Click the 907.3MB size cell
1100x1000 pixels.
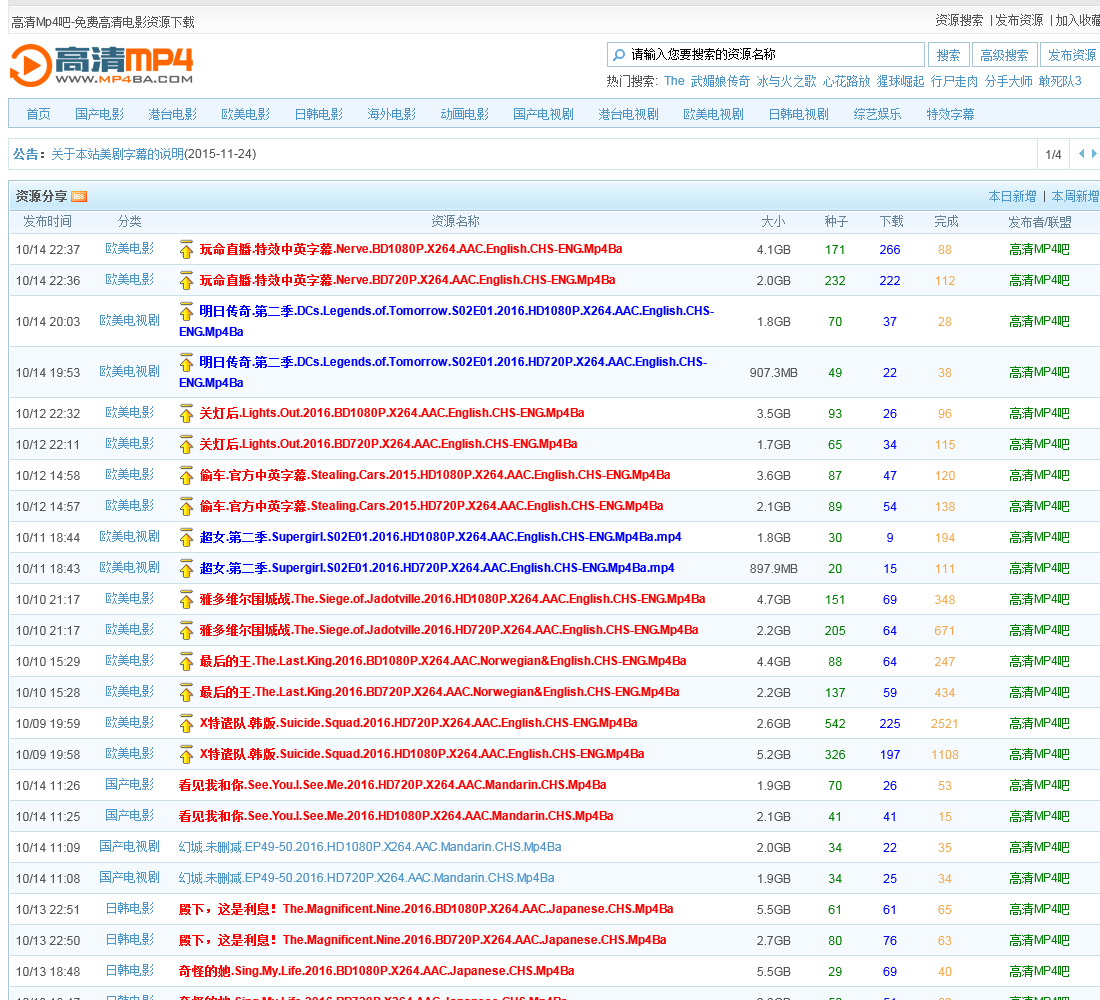click(x=773, y=373)
